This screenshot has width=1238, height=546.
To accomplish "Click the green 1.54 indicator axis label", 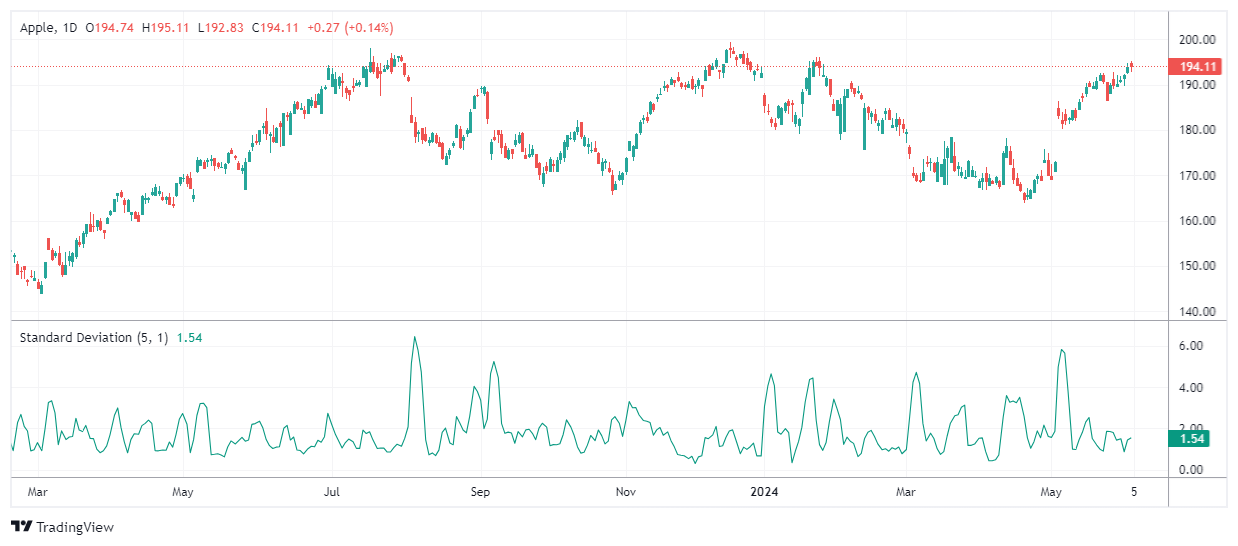I will (1189, 438).
